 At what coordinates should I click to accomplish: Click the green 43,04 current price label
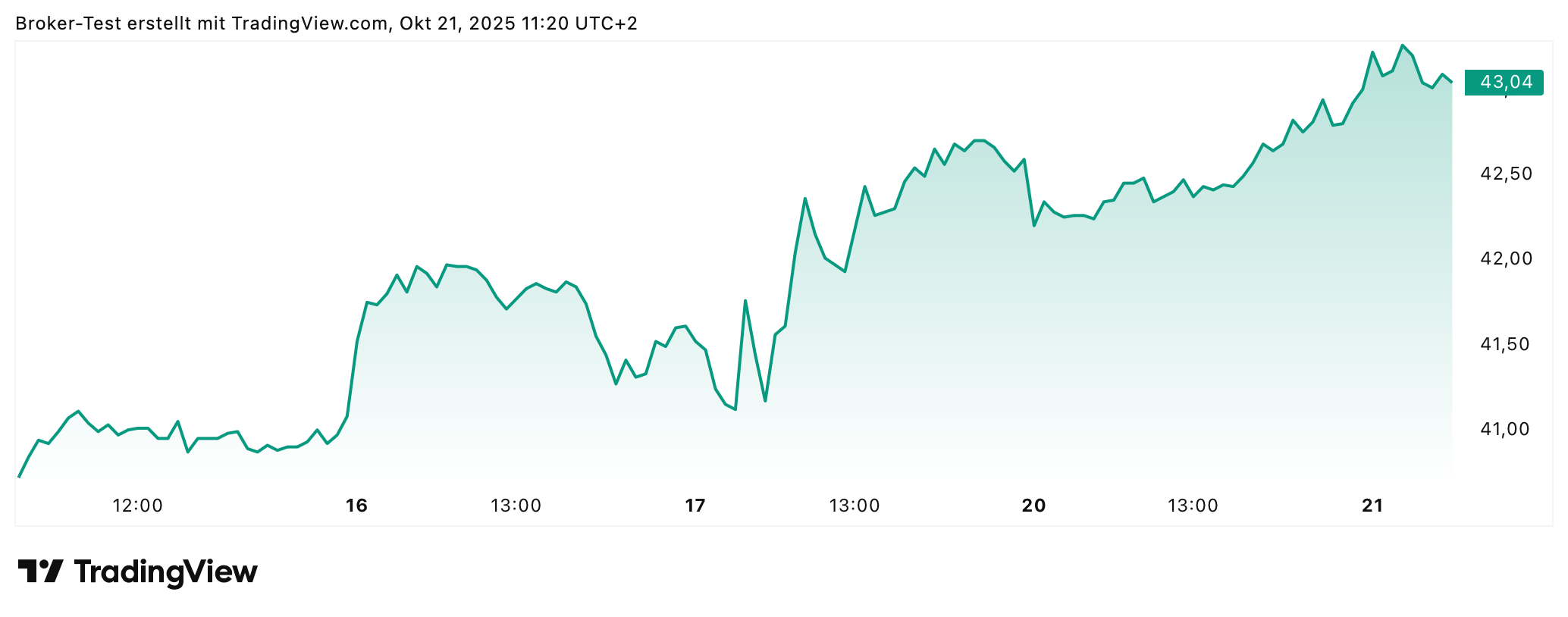coord(1505,82)
